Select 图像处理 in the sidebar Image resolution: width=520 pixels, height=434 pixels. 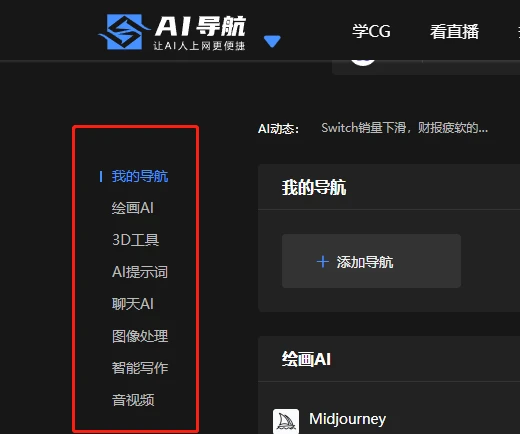140,336
